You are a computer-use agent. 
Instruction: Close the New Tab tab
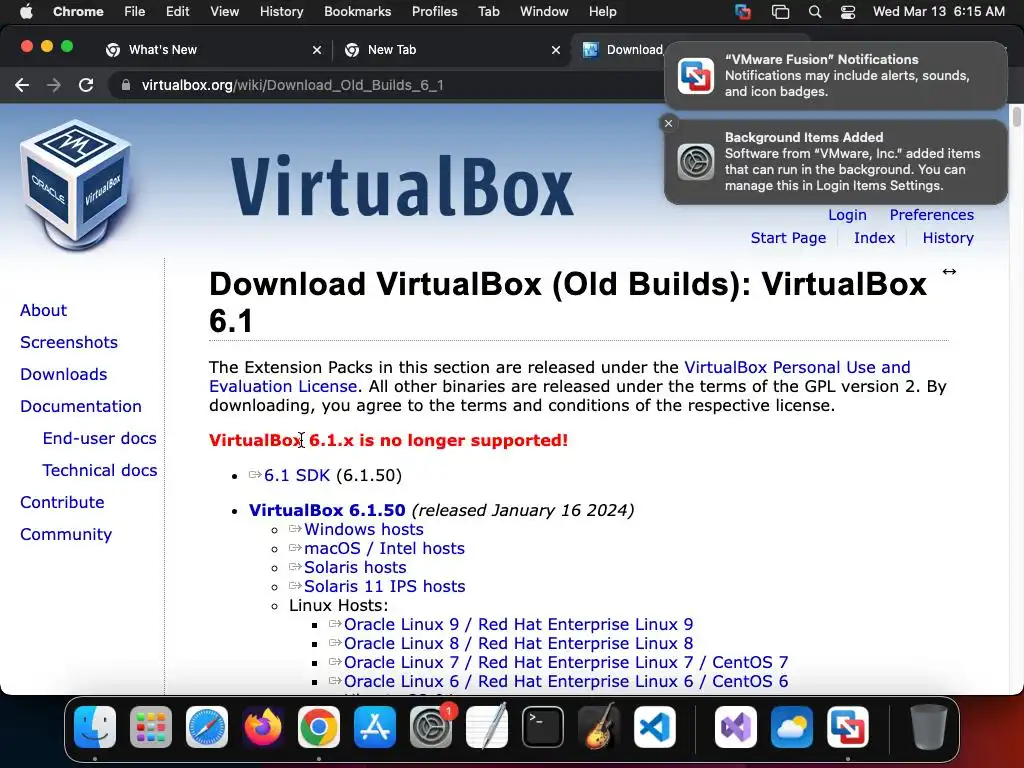[x=556, y=50]
